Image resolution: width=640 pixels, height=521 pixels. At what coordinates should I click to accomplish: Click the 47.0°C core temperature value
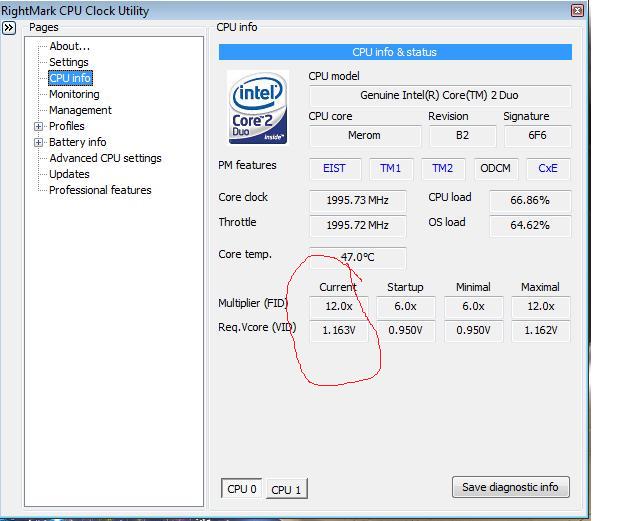pos(358,258)
